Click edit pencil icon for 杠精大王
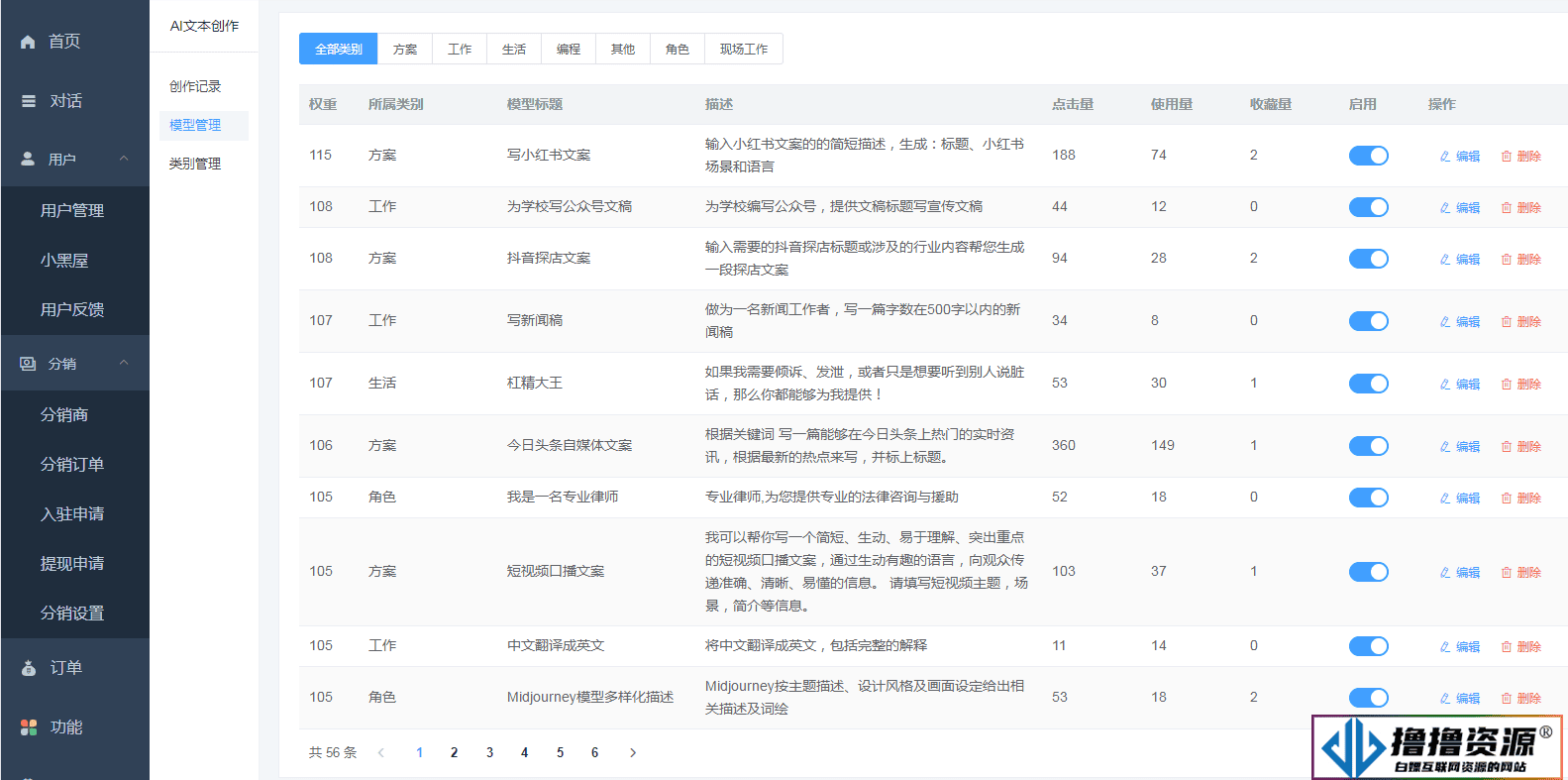This screenshot has height=780, width=1568. pos(1445,385)
